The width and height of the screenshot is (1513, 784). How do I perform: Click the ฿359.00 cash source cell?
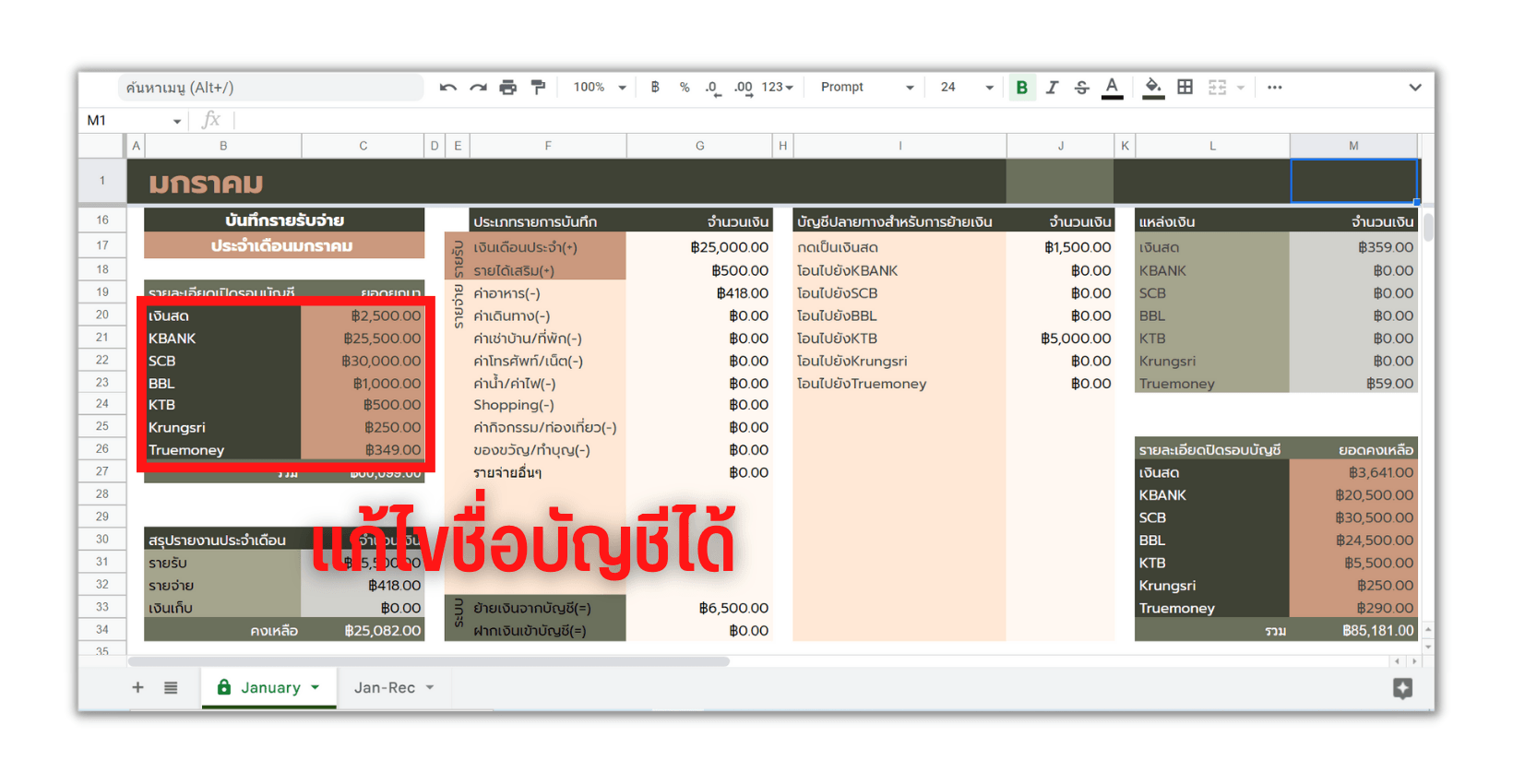click(1353, 247)
